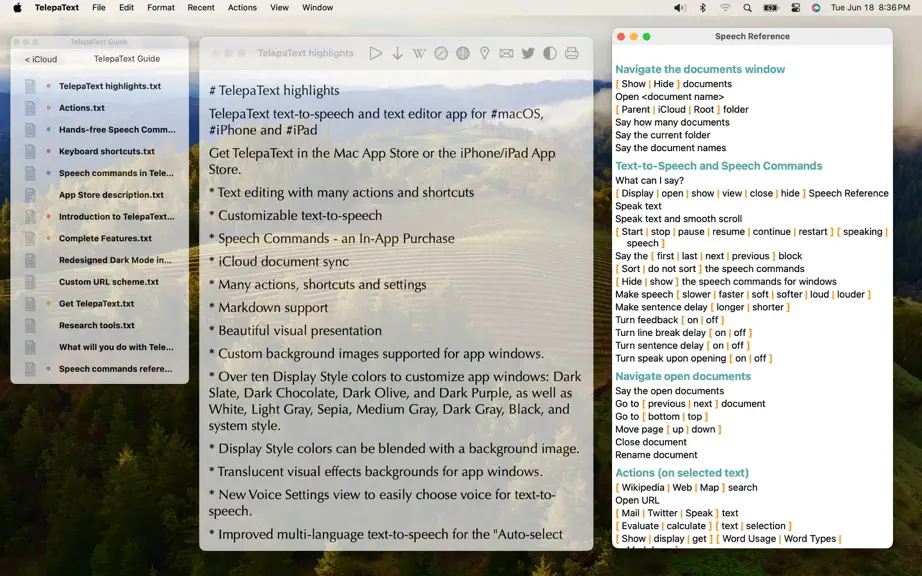This screenshot has width=922, height=576.
Task: Mail text using the envelope icon
Action: click(506, 53)
